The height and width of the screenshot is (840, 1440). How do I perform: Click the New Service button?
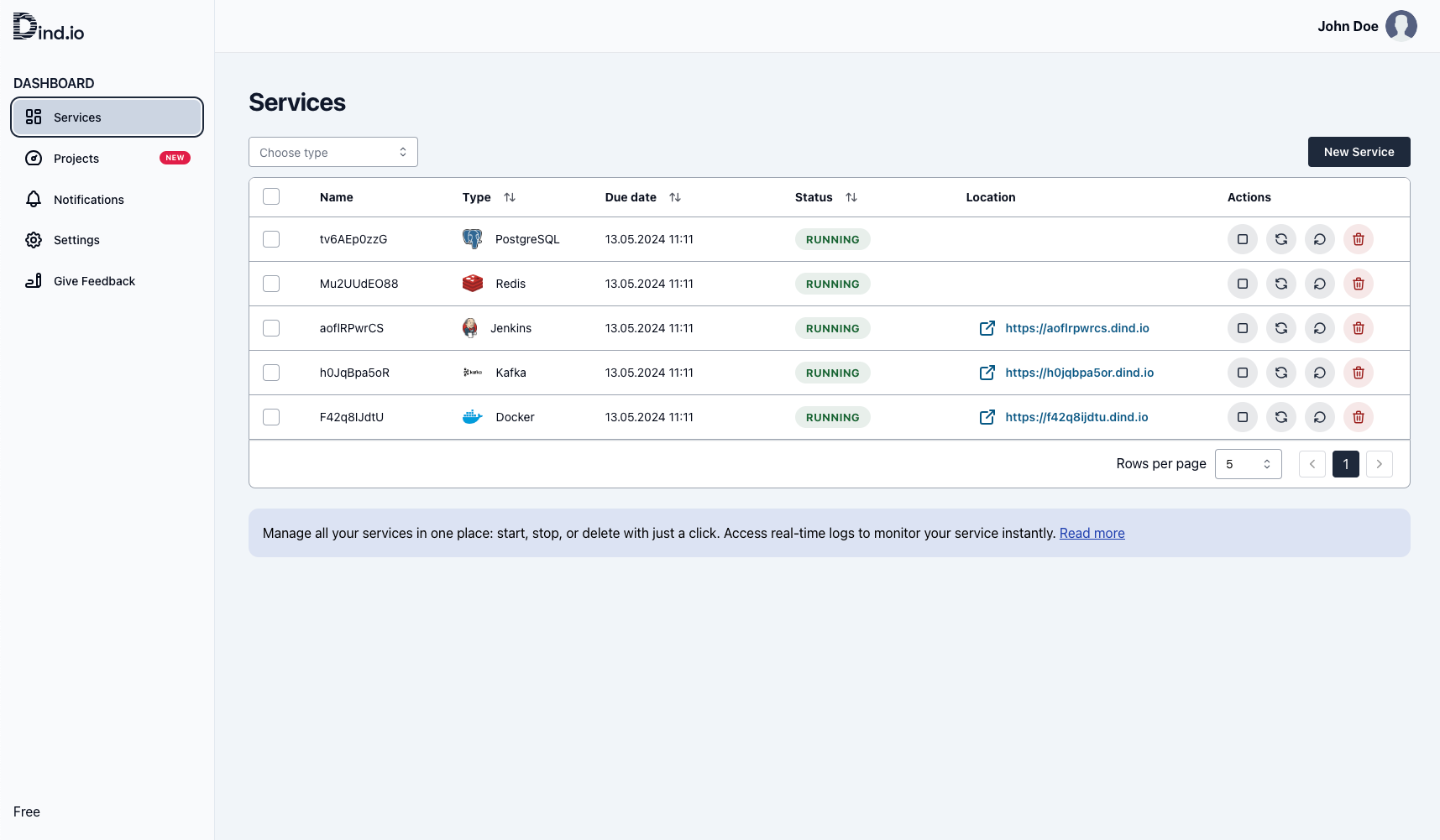[1359, 152]
